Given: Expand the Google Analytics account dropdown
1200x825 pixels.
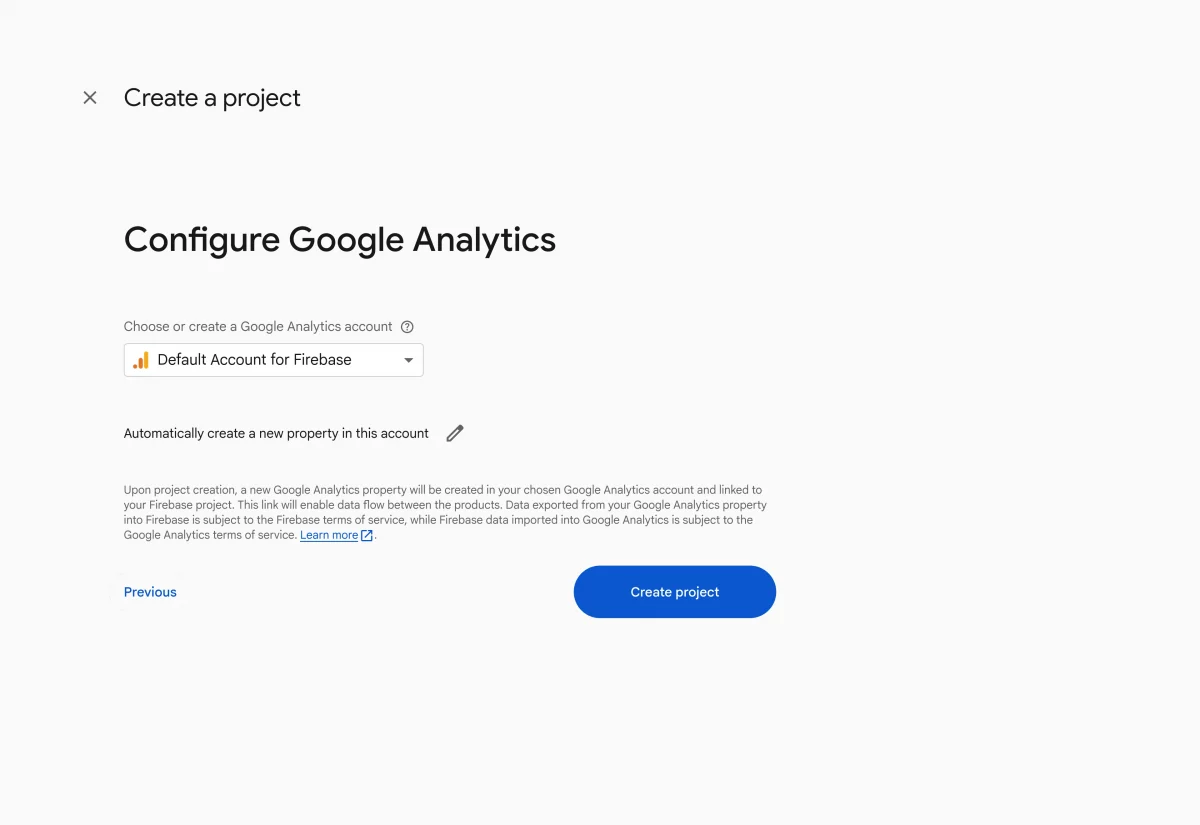Looking at the screenshot, I should pos(408,360).
